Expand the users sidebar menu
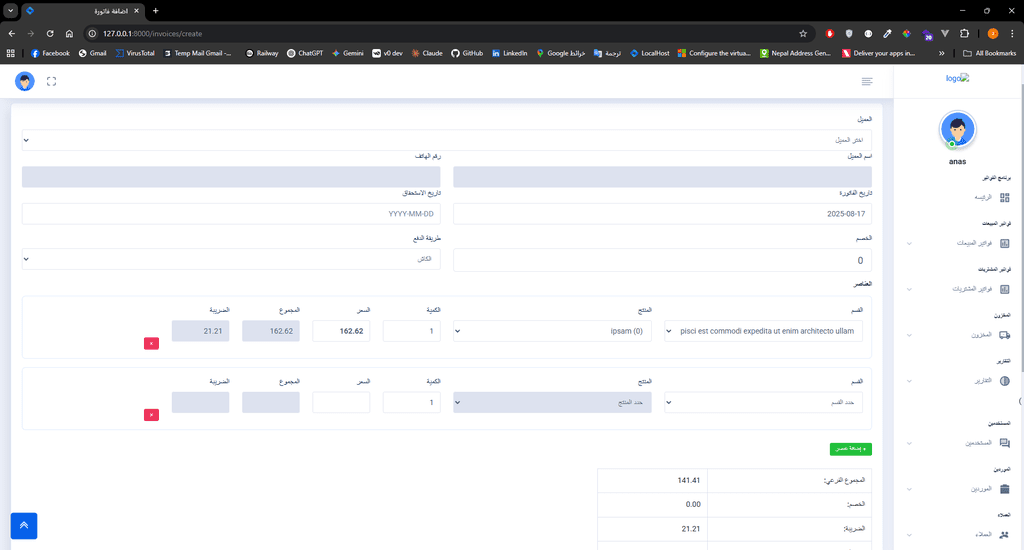Image resolution: width=1024 pixels, height=550 pixels. (909, 444)
